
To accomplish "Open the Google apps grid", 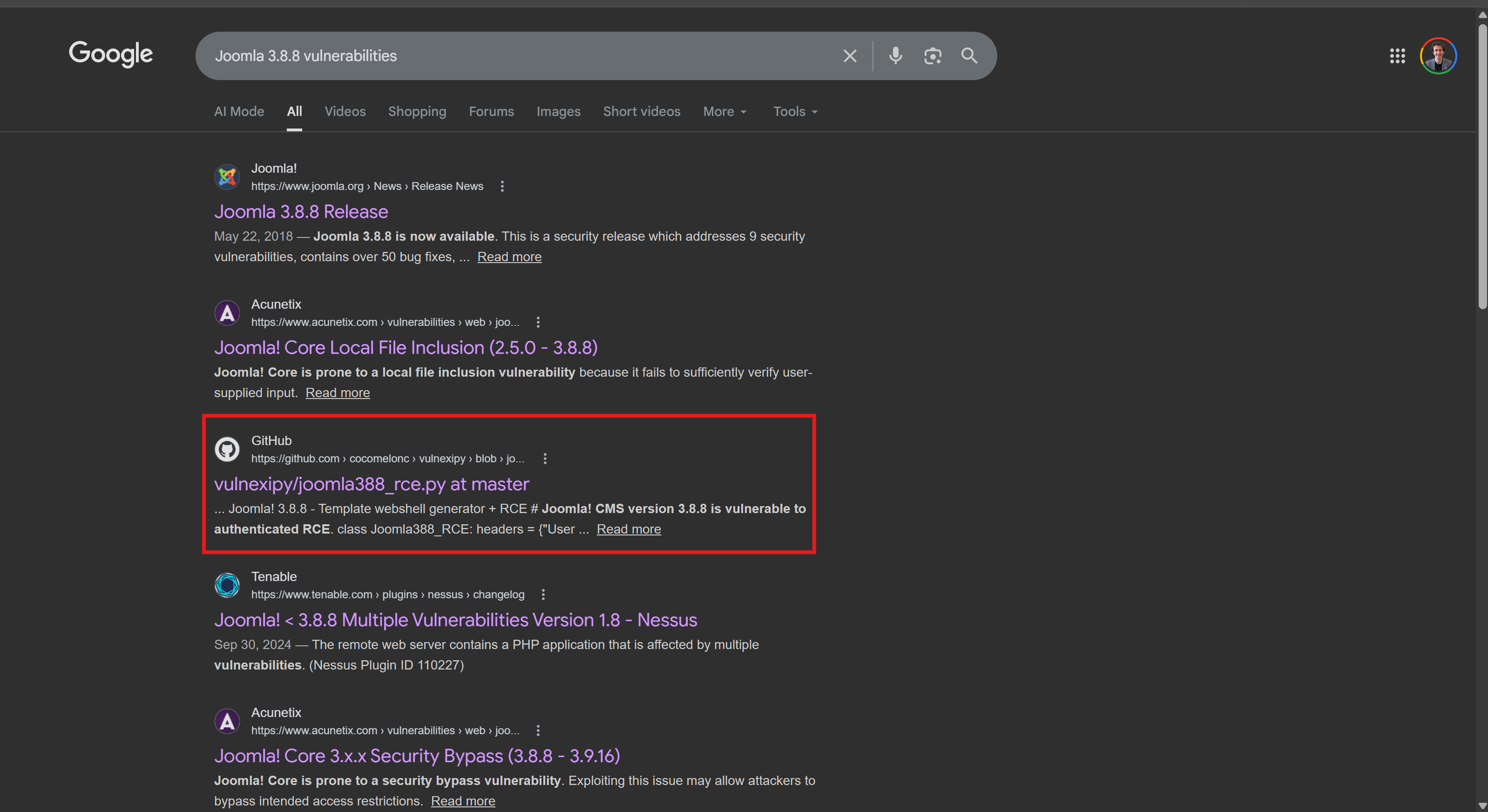I will point(1397,56).
